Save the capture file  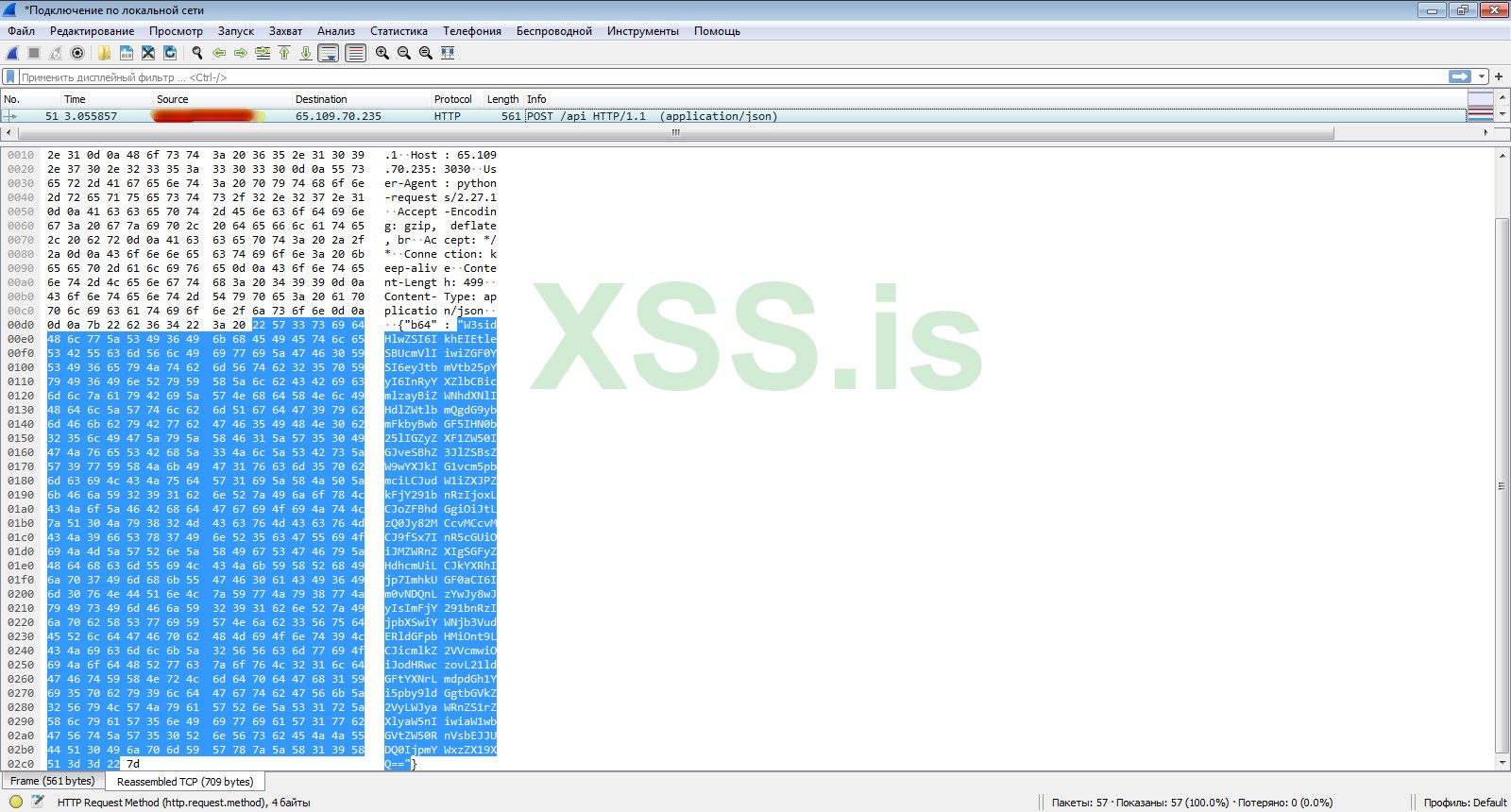point(126,53)
